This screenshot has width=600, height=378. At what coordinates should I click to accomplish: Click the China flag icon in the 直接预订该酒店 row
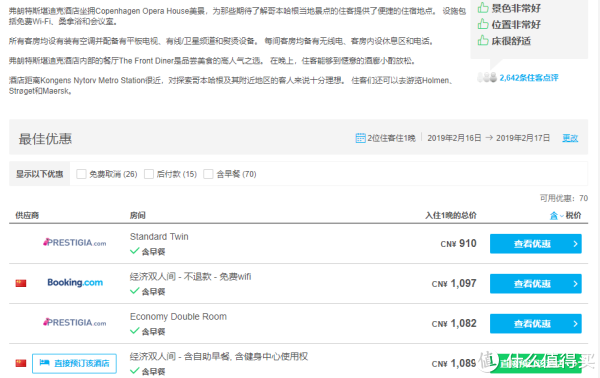click(x=21, y=363)
